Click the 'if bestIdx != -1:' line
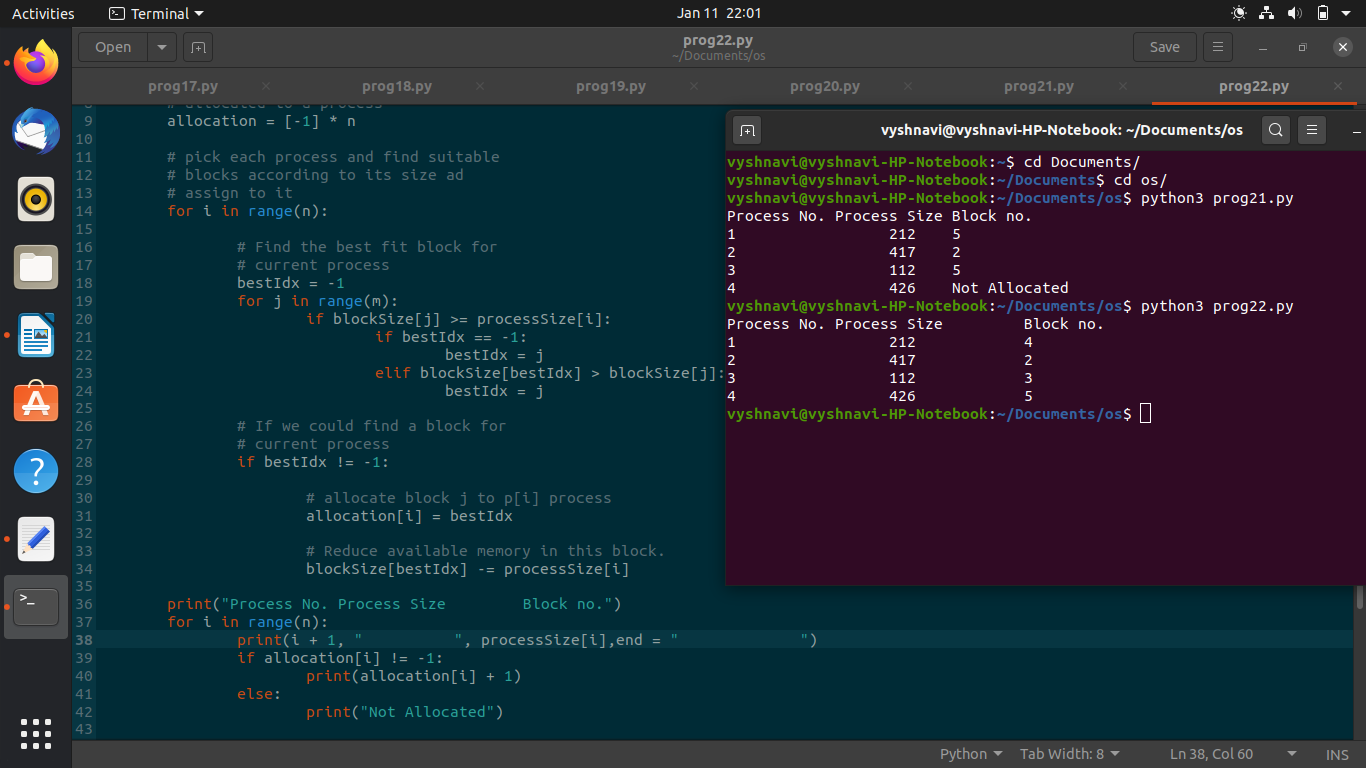Image resolution: width=1366 pixels, height=768 pixels. pyautogui.click(x=313, y=462)
